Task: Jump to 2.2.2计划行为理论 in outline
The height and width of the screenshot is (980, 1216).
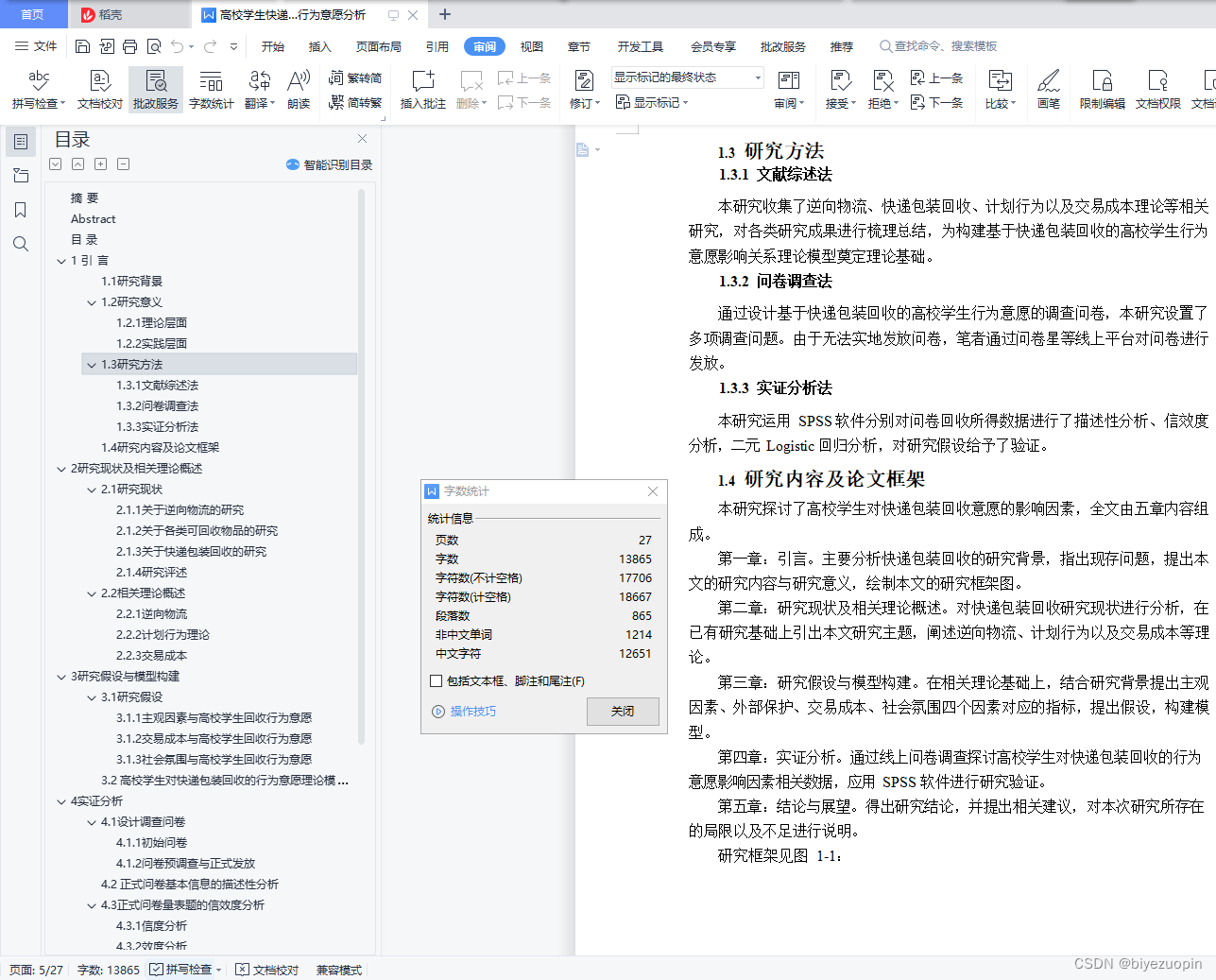Action: (x=163, y=635)
